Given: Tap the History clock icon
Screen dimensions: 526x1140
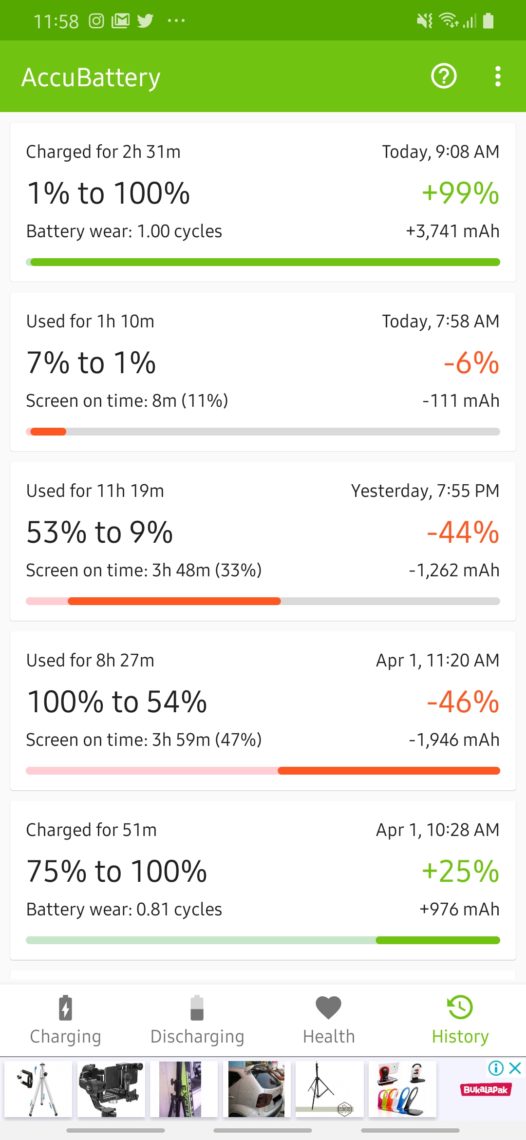Looking at the screenshot, I should (460, 1008).
